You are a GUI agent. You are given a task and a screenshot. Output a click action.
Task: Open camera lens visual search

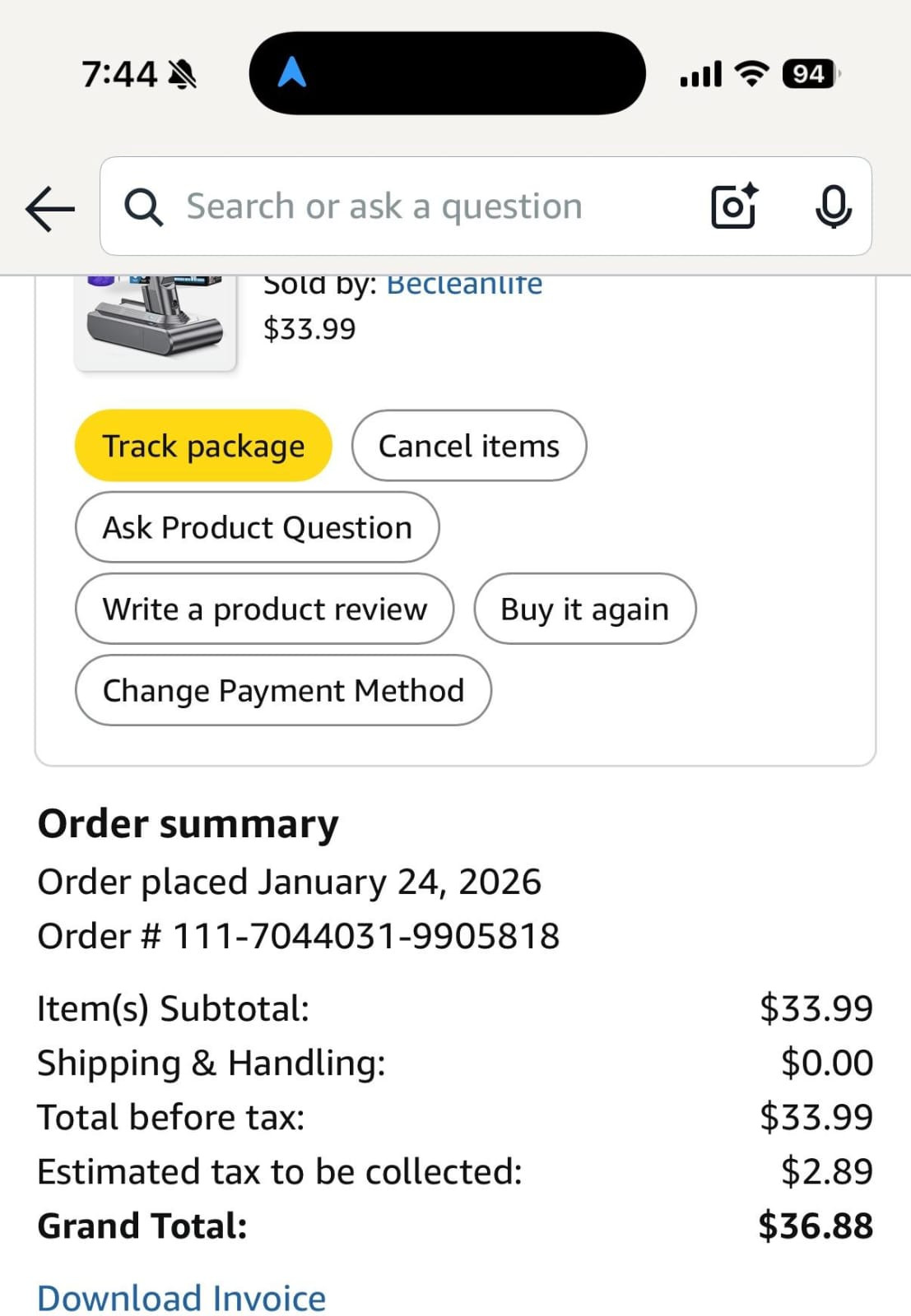point(732,206)
